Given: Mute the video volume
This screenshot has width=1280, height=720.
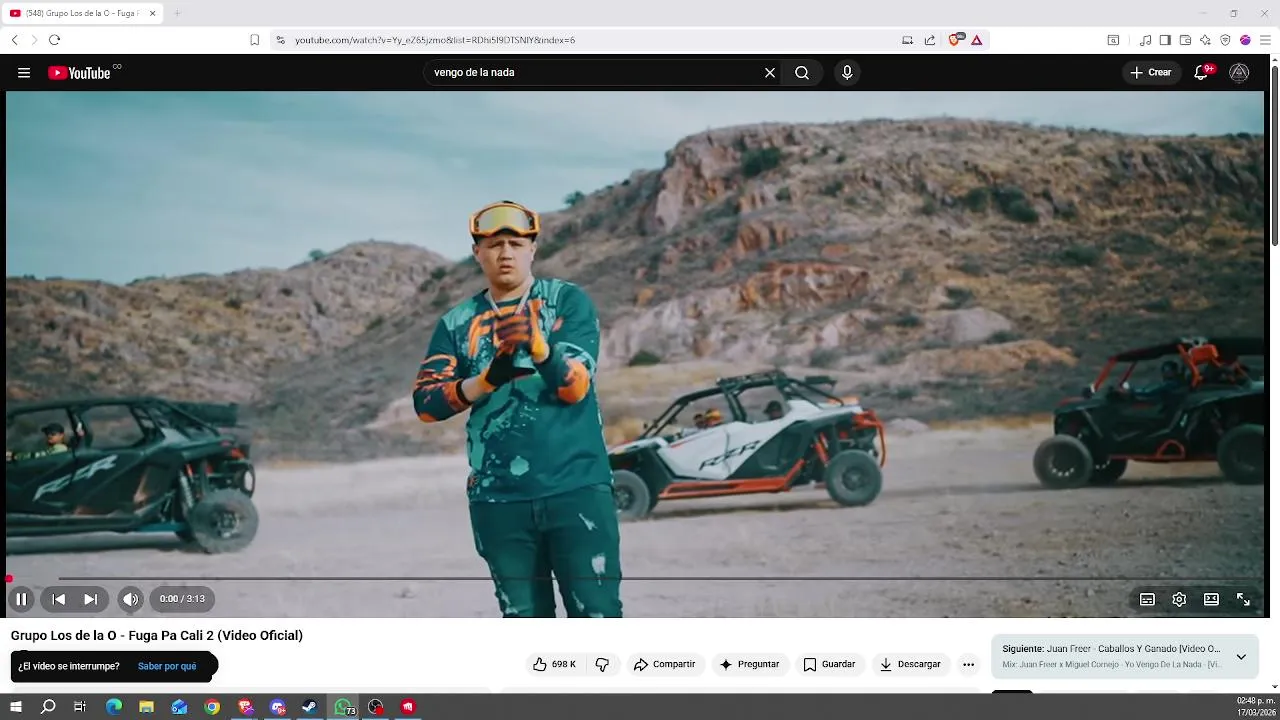Looking at the screenshot, I should point(130,599).
